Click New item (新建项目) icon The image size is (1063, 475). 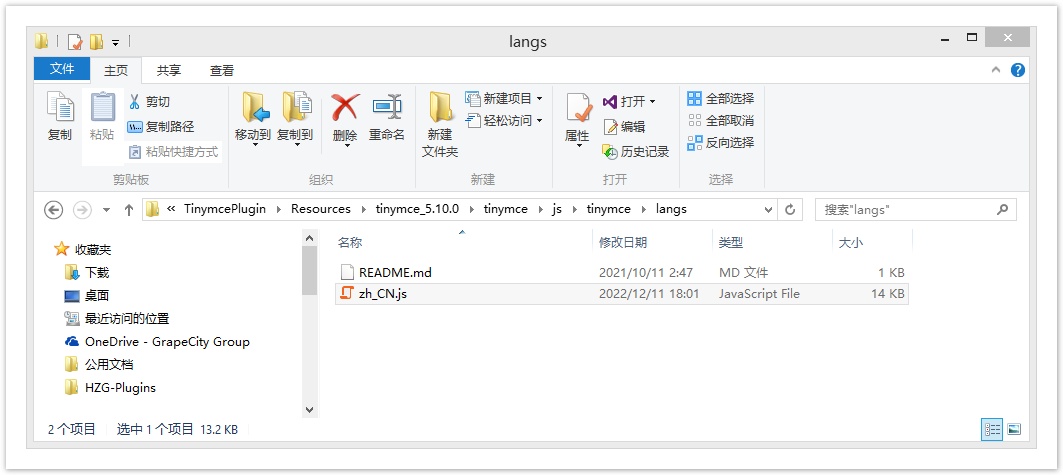pos(473,99)
